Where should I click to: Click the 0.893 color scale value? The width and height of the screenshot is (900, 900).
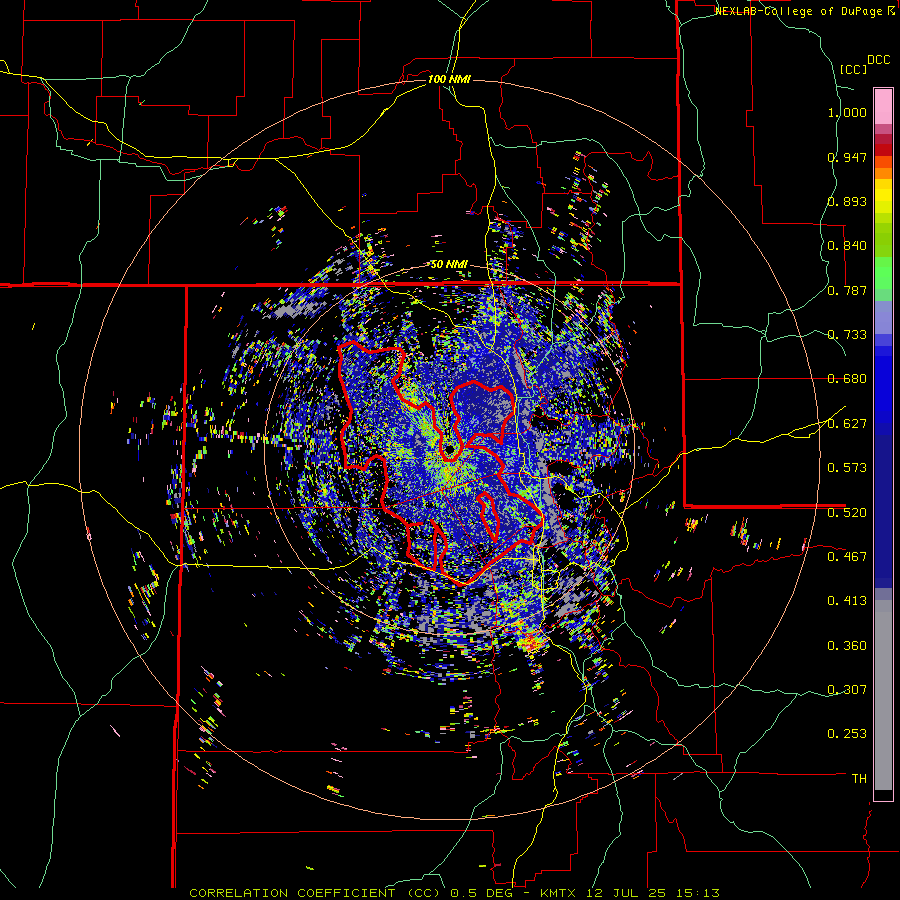point(847,201)
